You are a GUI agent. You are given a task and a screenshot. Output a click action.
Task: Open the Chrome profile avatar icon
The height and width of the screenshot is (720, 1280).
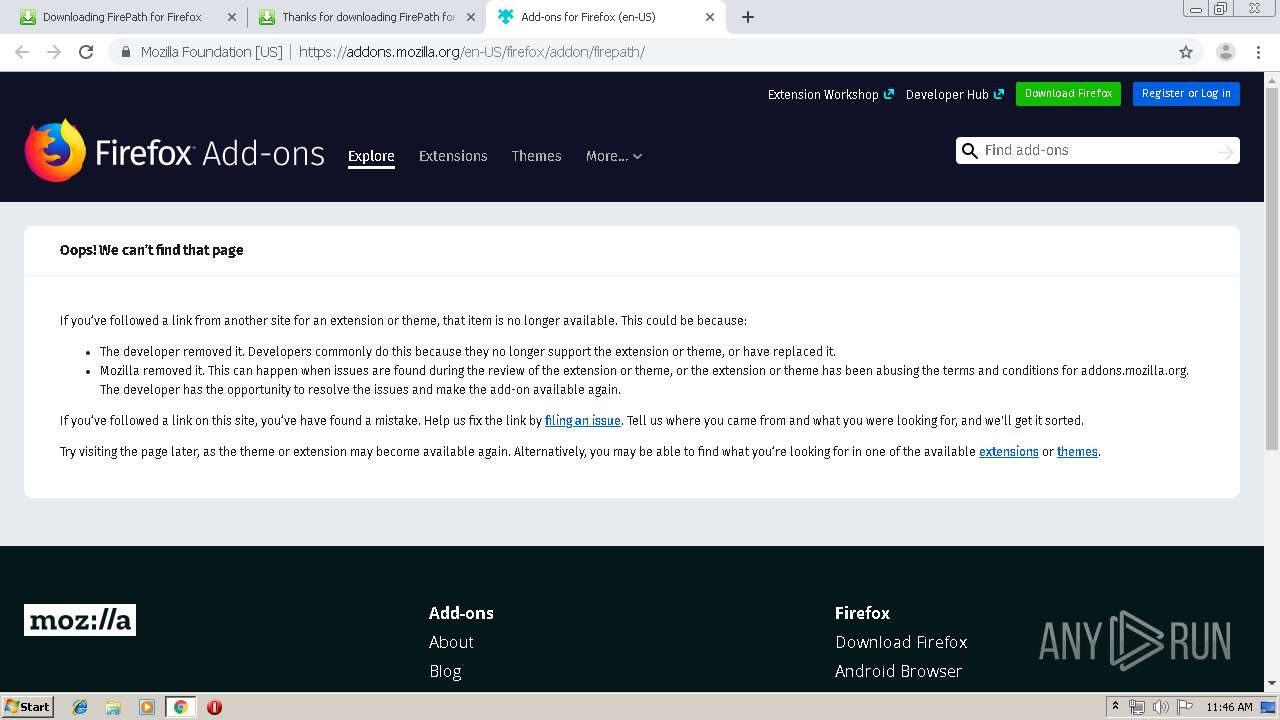[x=1226, y=52]
